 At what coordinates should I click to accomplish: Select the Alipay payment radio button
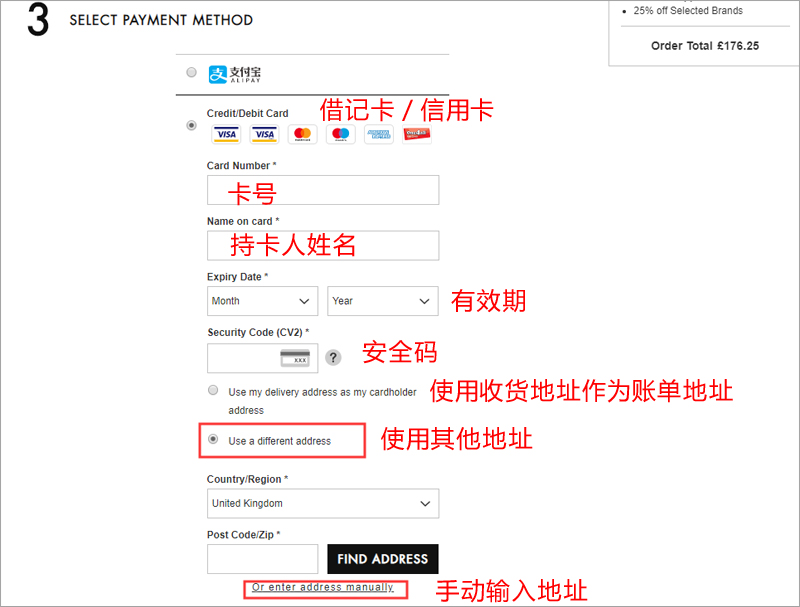coord(191,72)
